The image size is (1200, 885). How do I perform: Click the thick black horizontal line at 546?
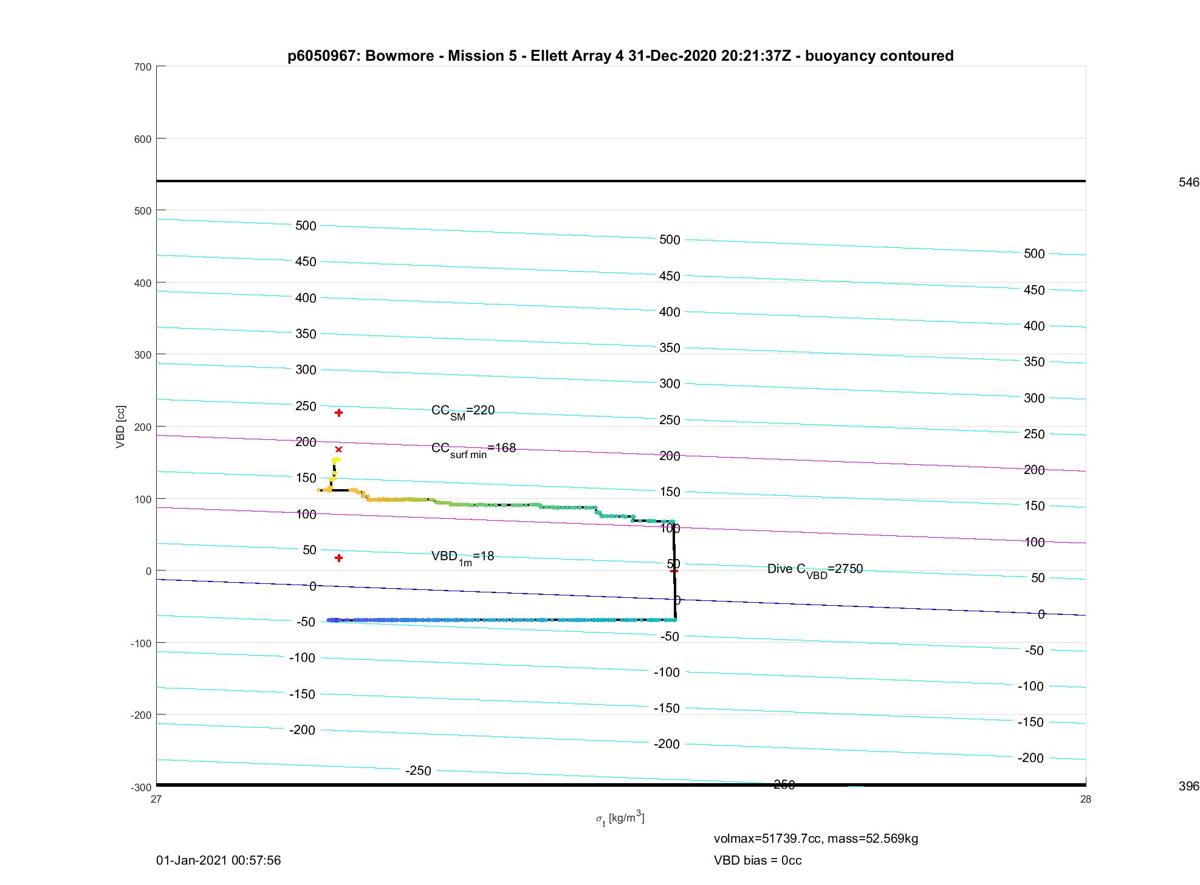click(621, 181)
